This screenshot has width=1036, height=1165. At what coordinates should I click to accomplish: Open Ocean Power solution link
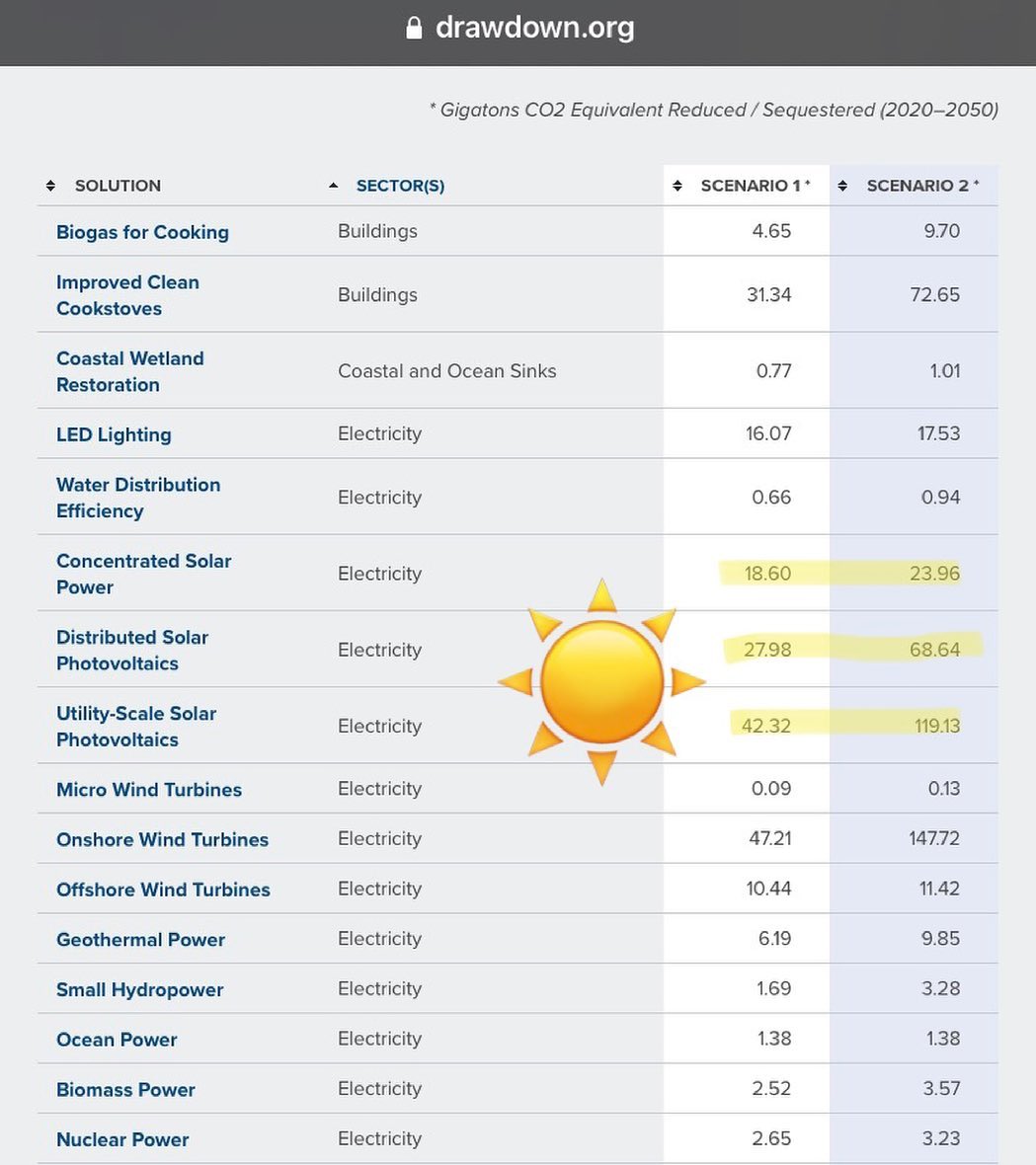pos(117,1040)
